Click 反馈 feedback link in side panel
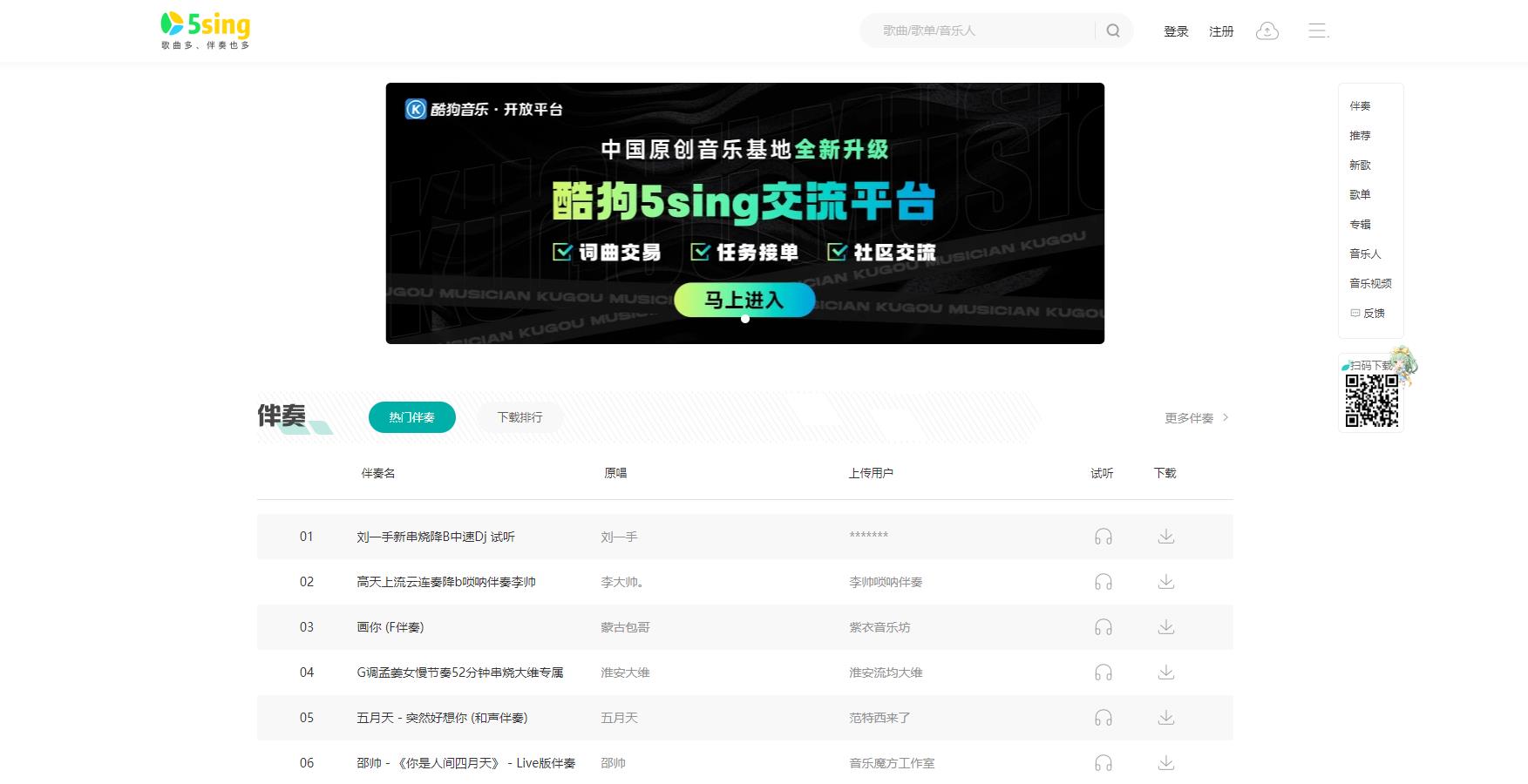 pyautogui.click(x=1368, y=314)
